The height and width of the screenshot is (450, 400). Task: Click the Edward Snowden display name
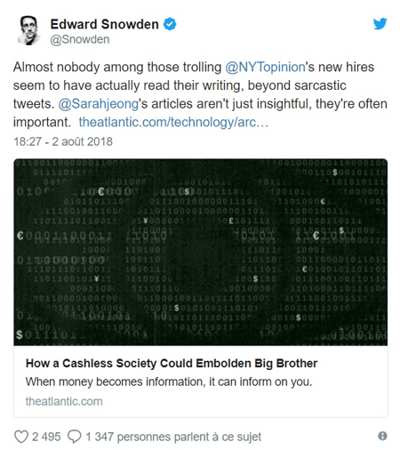[104, 24]
